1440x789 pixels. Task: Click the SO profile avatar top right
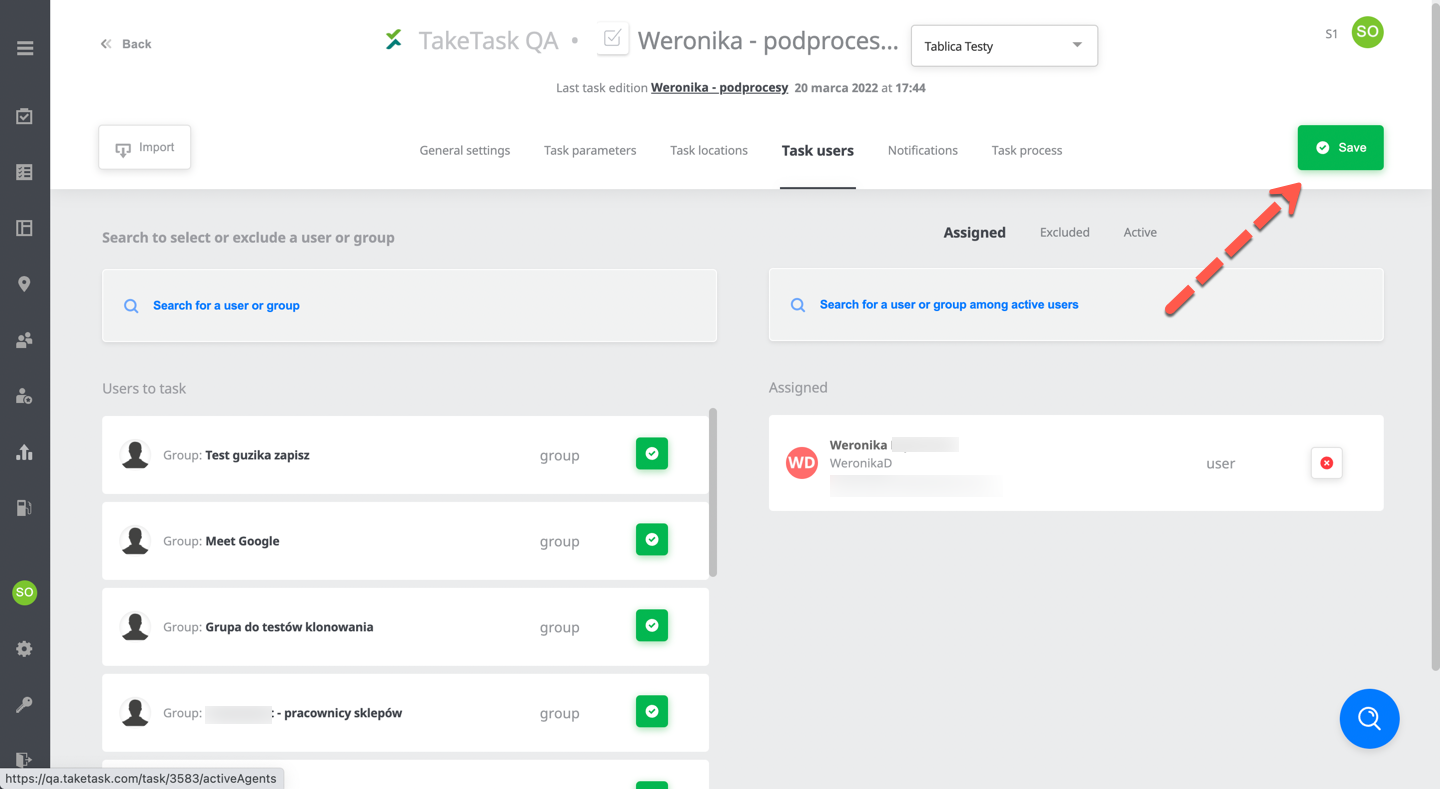coord(1367,32)
